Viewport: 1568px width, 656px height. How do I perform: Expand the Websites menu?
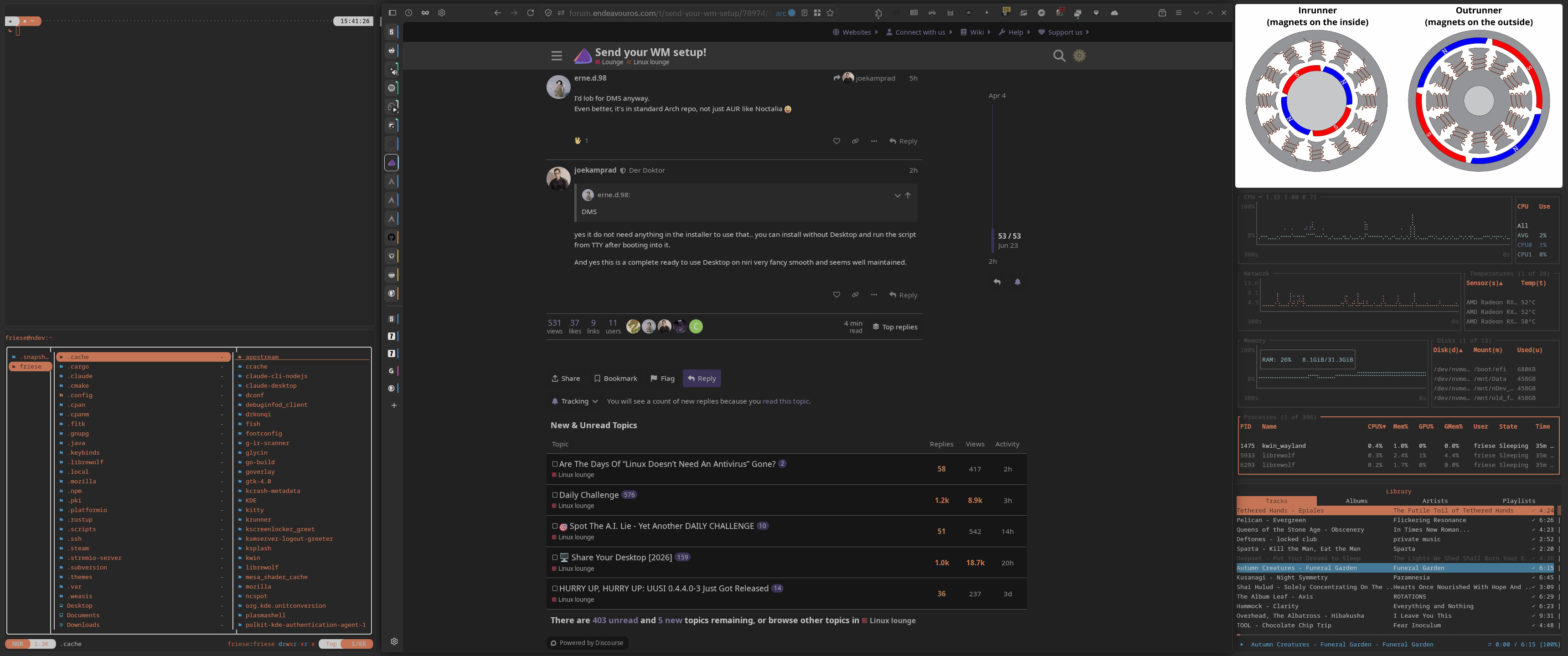point(855,32)
